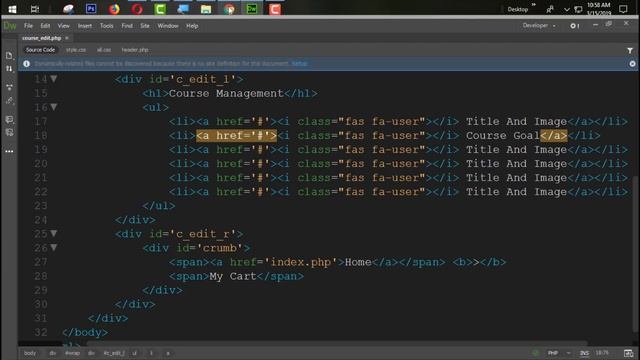Select the ul tag in tag selector
The image size is (640, 360).
[x=134, y=353]
